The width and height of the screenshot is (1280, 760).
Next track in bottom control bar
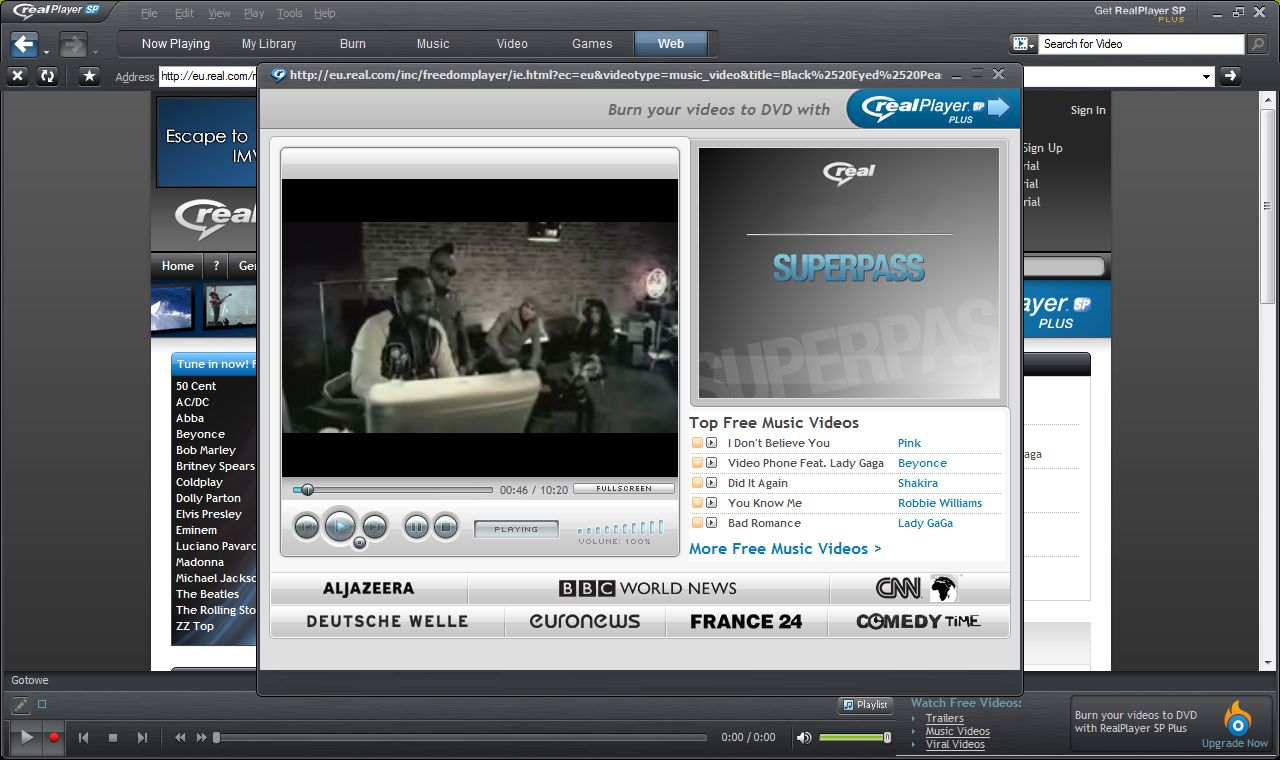[x=142, y=738]
